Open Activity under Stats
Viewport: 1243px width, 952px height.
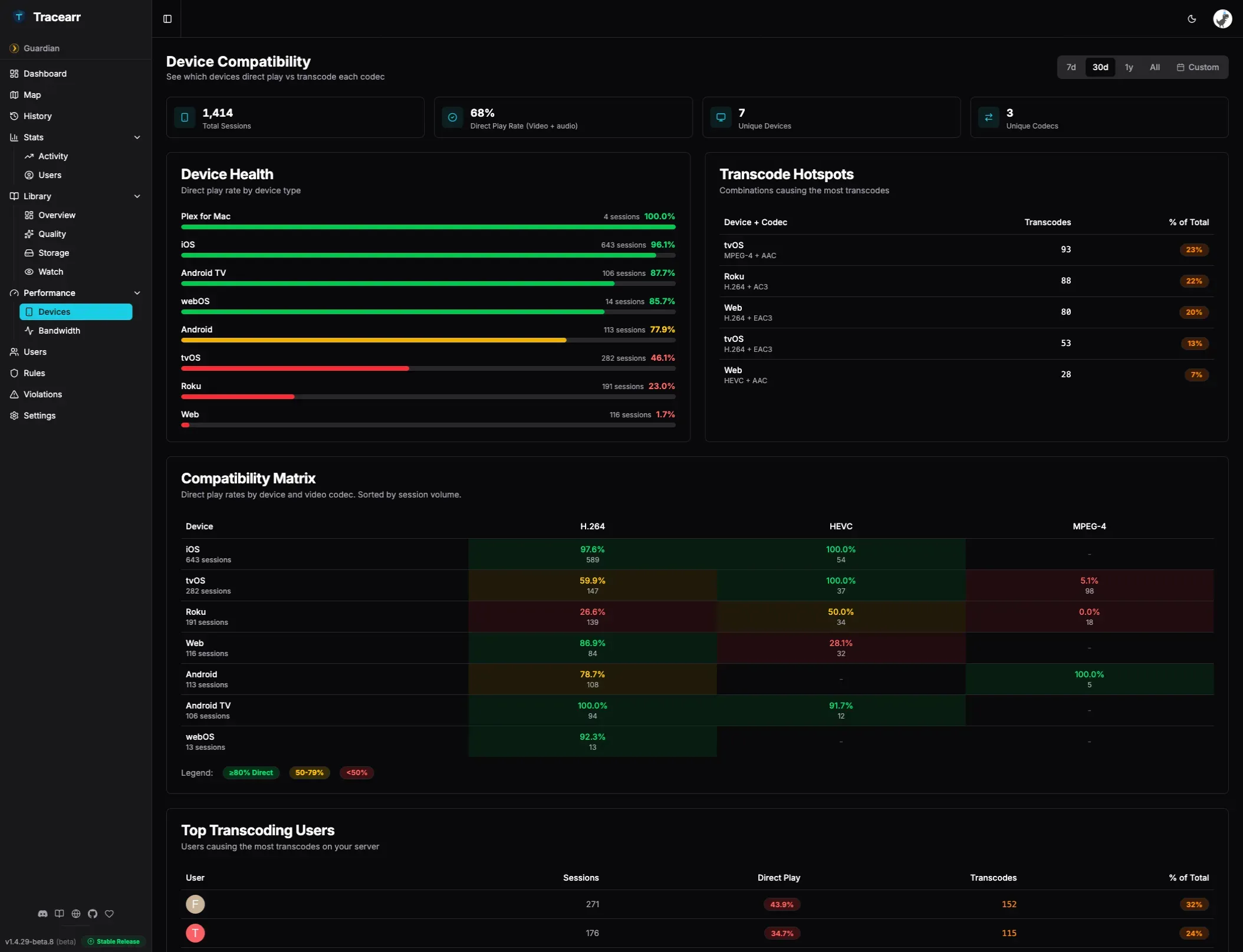[x=75, y=156]
